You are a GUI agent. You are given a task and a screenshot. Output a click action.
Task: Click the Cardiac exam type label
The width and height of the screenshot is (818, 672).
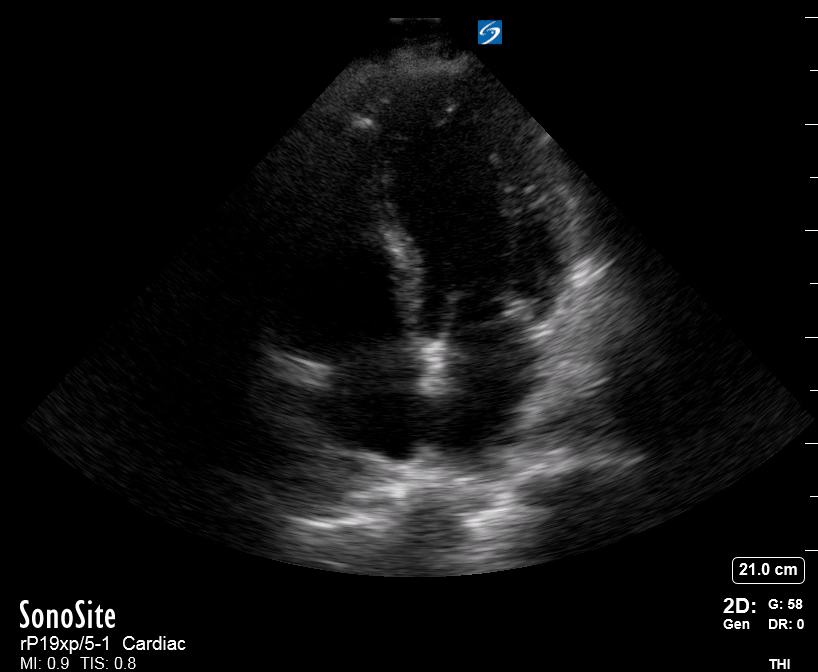(x=154, y=643)
